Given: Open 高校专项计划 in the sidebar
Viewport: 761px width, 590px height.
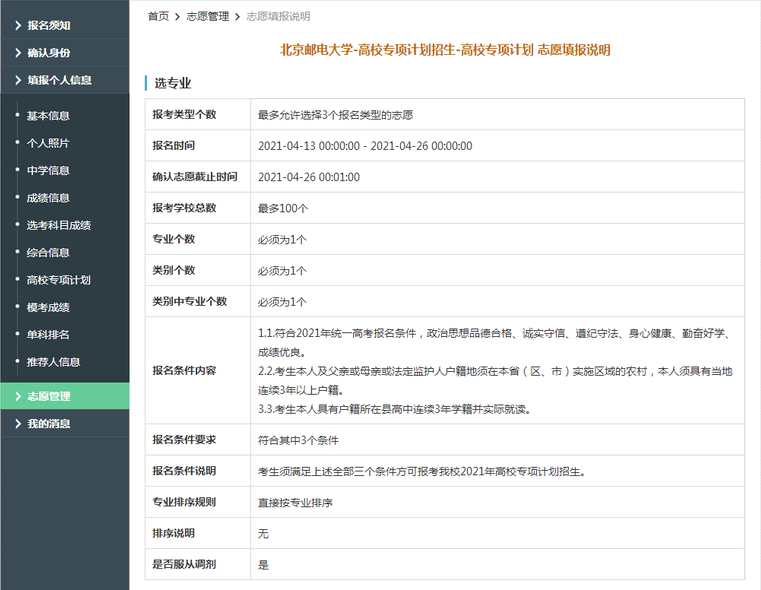Looking at the screenshot, I should 58,280.
